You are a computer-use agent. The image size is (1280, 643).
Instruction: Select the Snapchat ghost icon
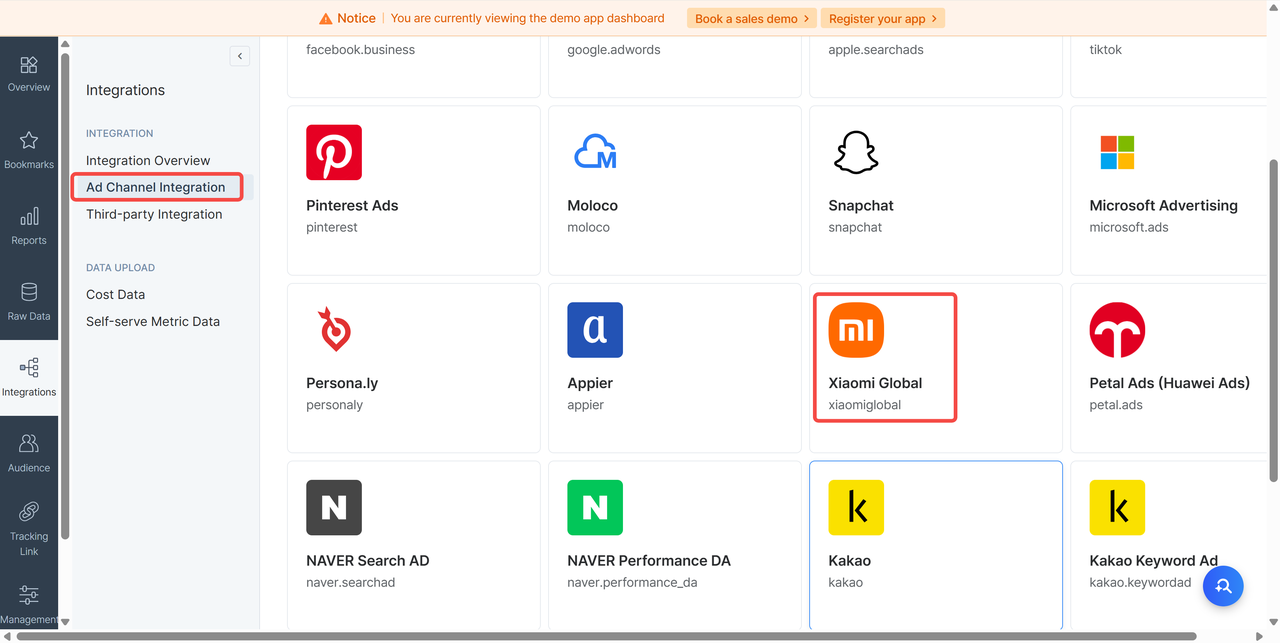[856, 153]
